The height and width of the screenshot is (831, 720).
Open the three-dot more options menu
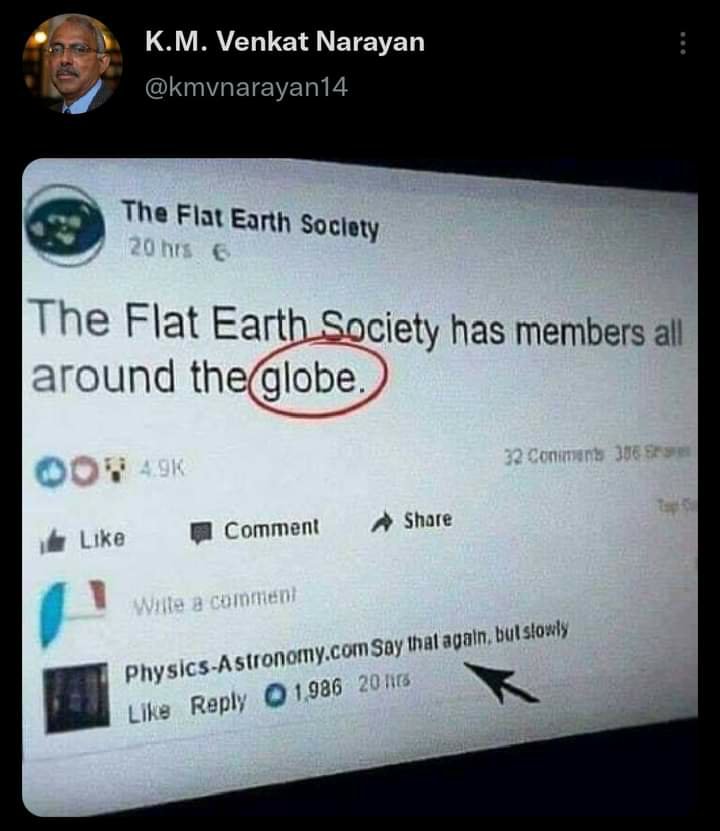[x=683, y=43]
